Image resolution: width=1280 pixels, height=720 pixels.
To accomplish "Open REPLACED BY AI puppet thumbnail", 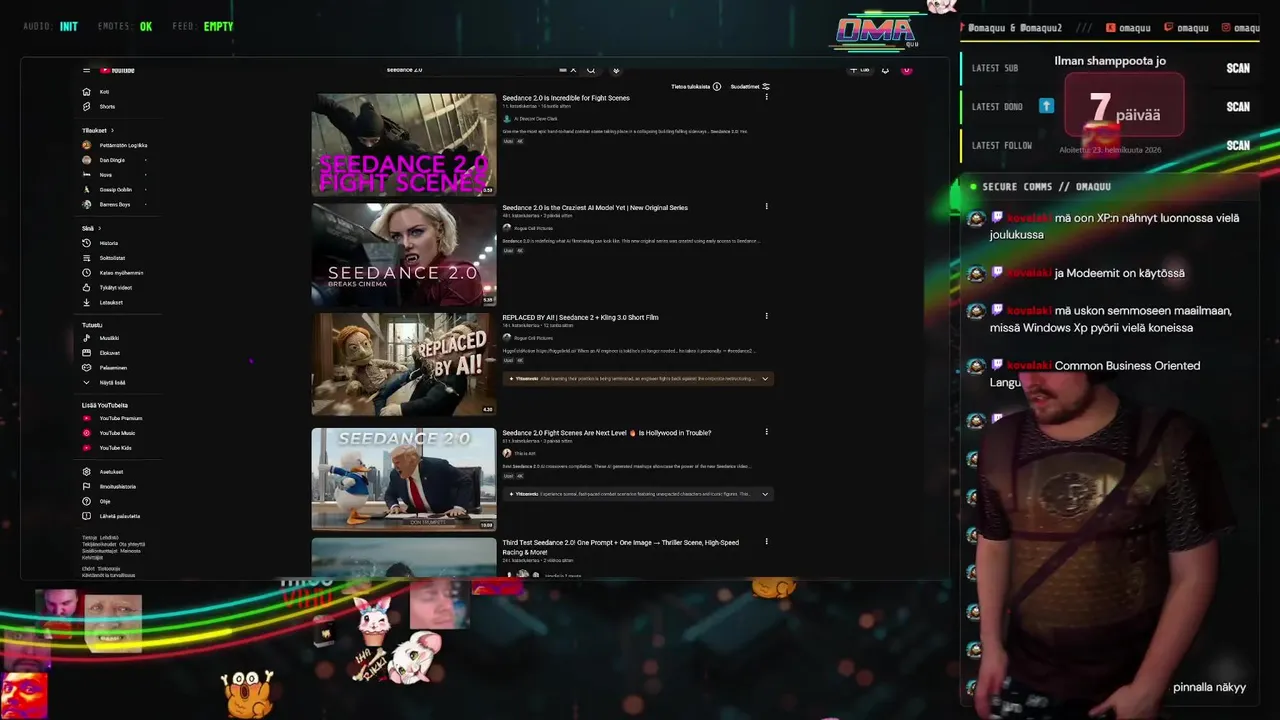I will tap(404, 364).
